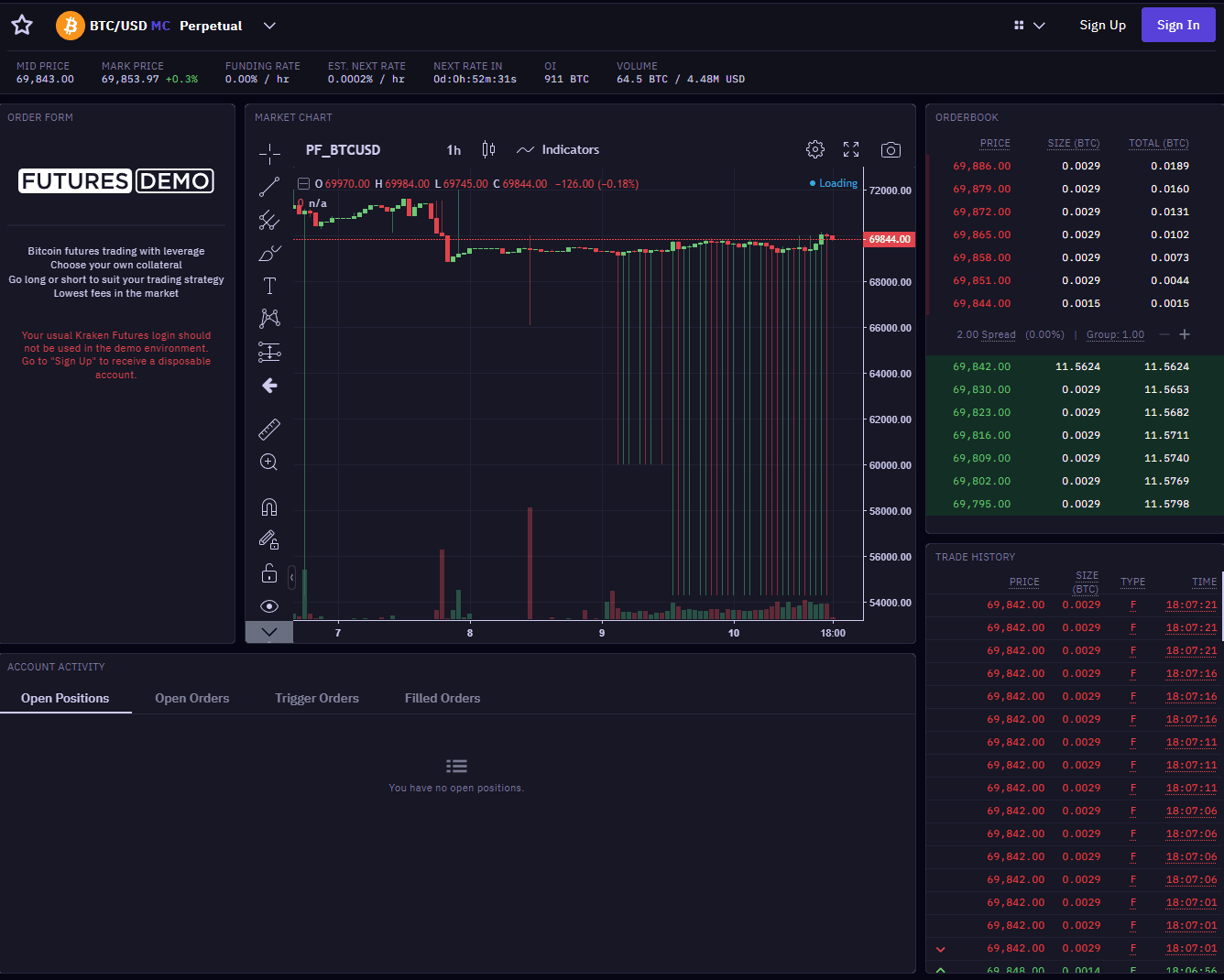1224x980 pixels.
Task: Click the SIZE (BTC) orderbook header
Action: click(x=1074, y=143)
